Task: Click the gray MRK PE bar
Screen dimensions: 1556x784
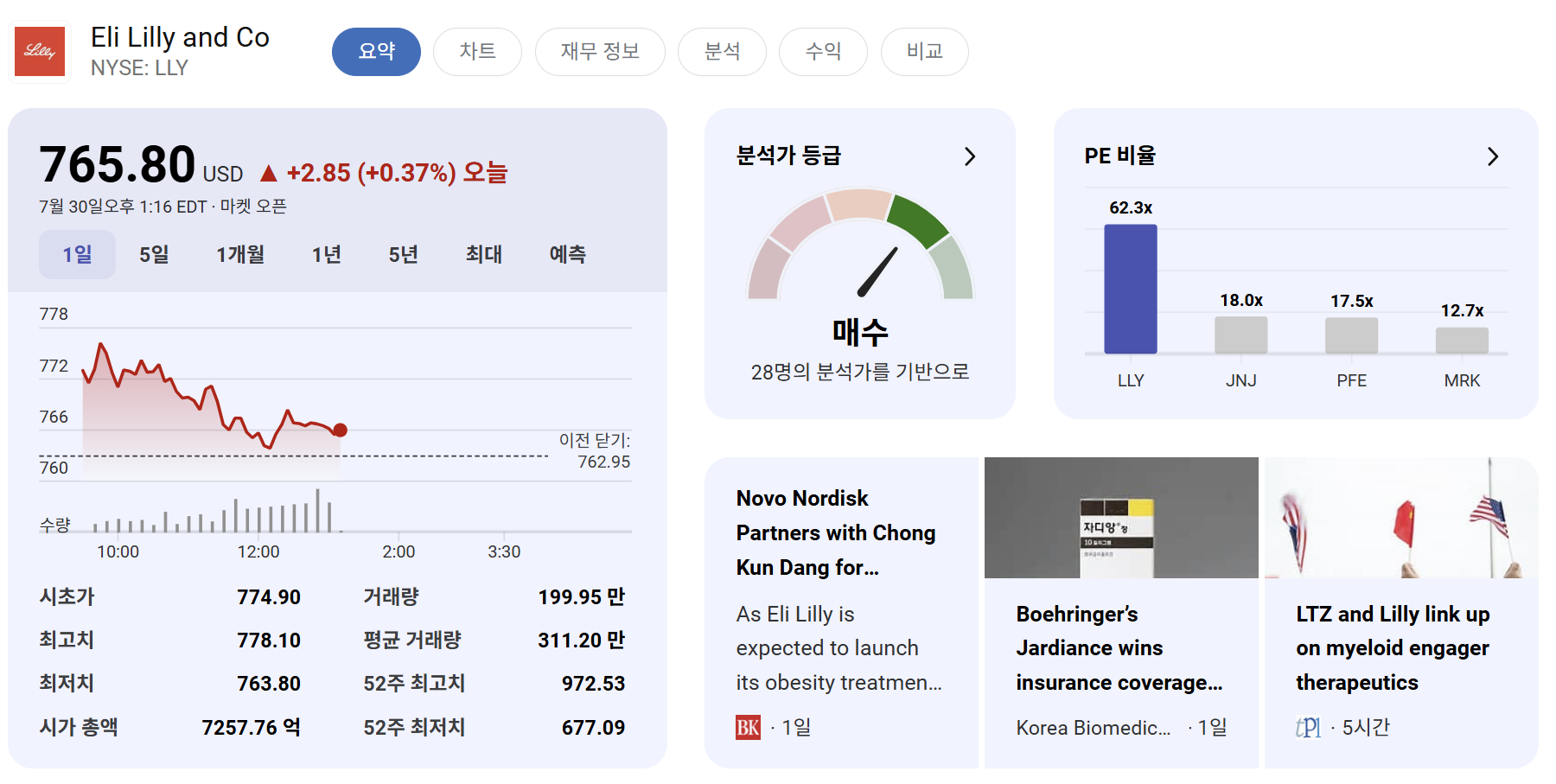Action: [x=1463, y=341]
